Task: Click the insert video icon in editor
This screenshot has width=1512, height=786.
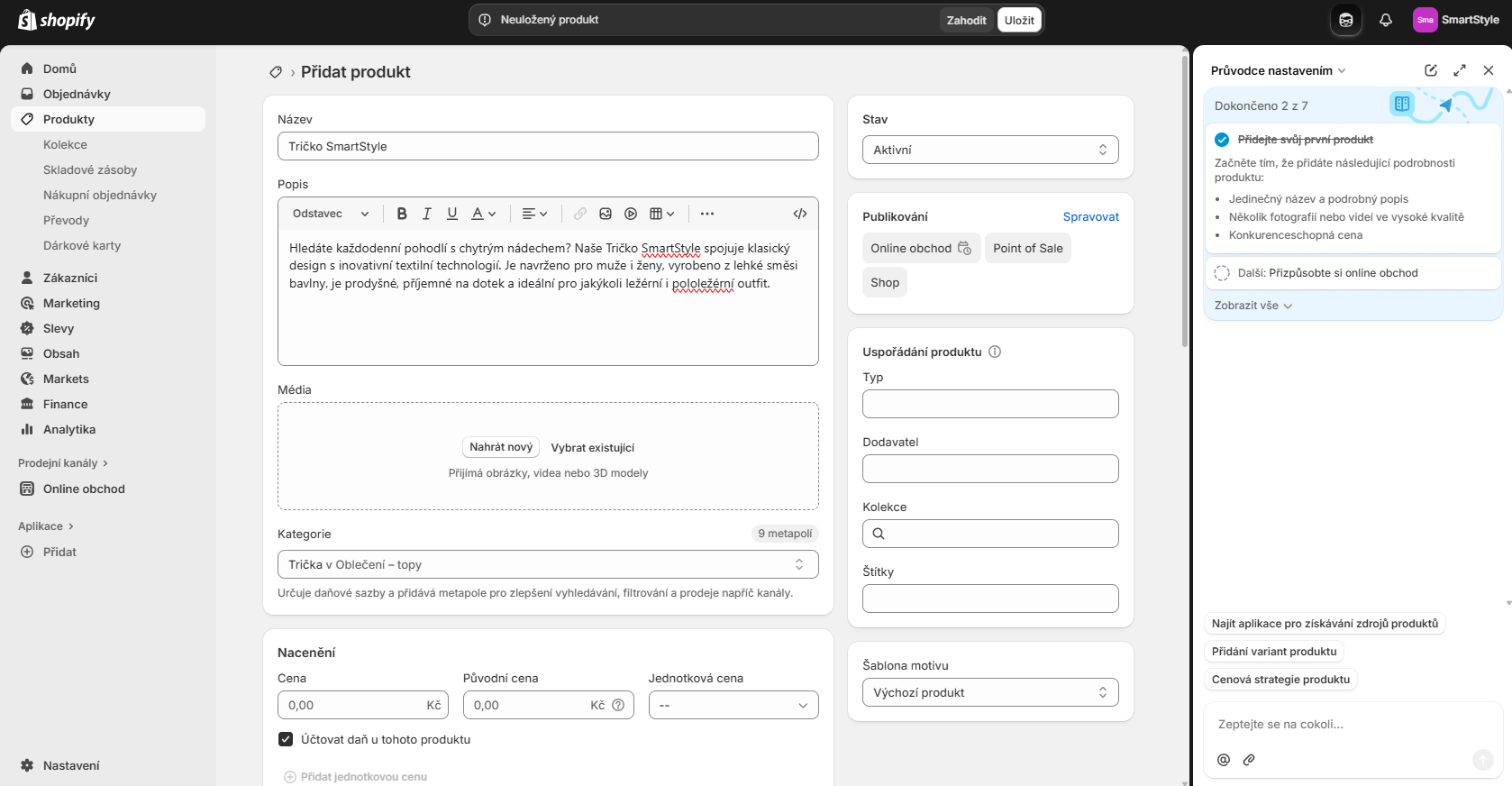Action: 631,214
